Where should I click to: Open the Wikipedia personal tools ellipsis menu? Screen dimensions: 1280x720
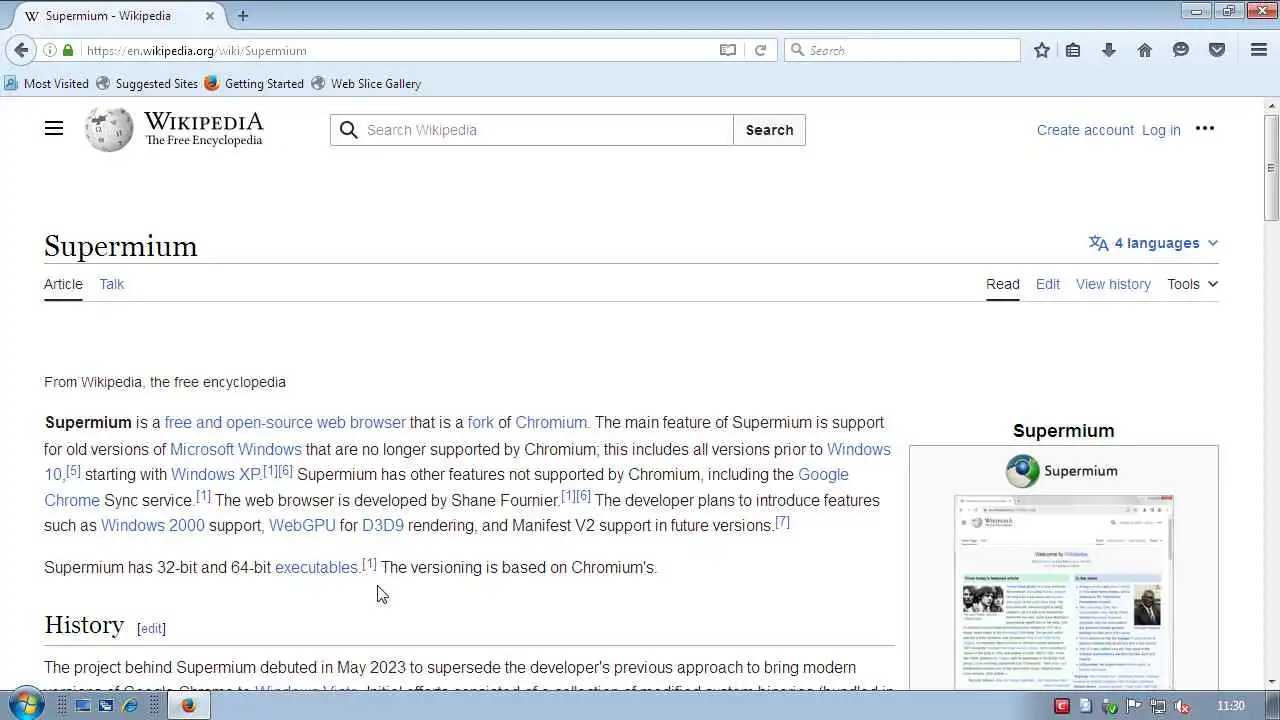(x=1205, y=129)
